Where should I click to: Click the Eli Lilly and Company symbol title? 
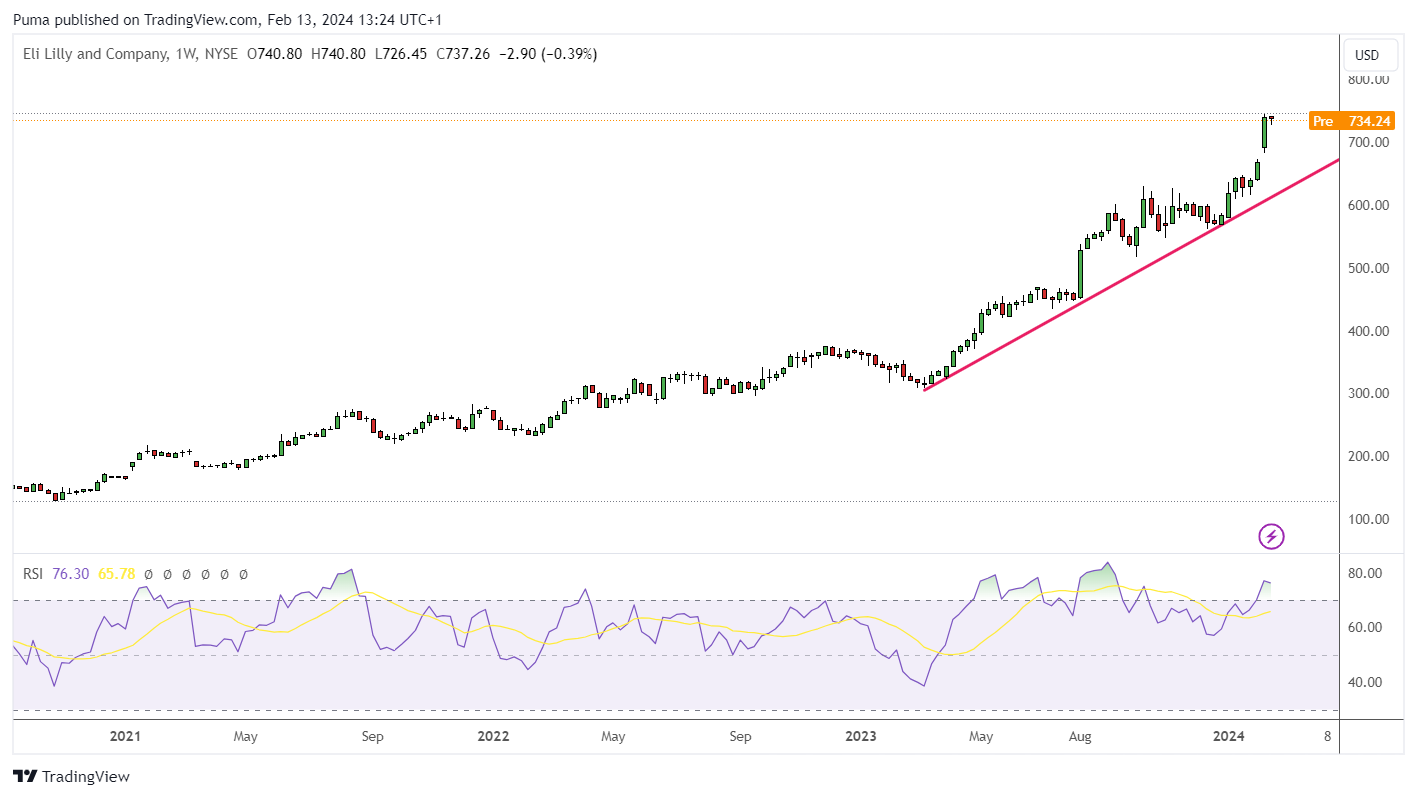[96, 54]
